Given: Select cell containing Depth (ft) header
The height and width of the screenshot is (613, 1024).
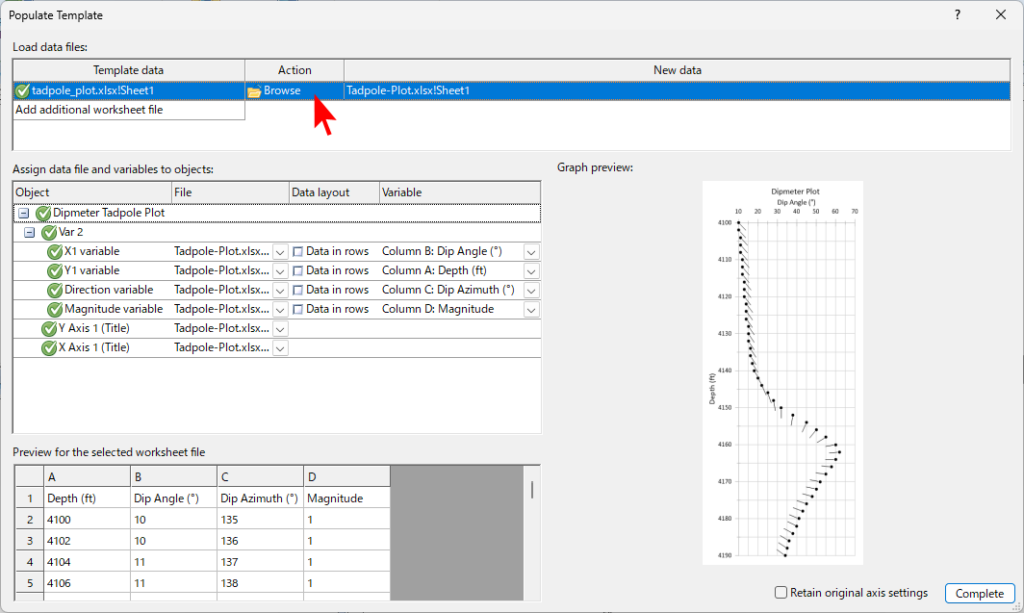Looking at the screenshot, I should (x=87, y=498).
